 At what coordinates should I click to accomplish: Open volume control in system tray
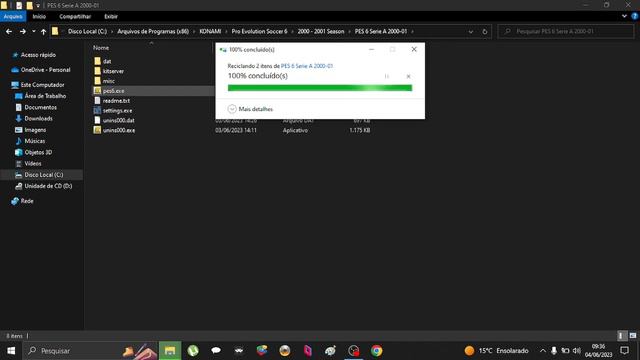pyautogui.click(x=577, y=351)
